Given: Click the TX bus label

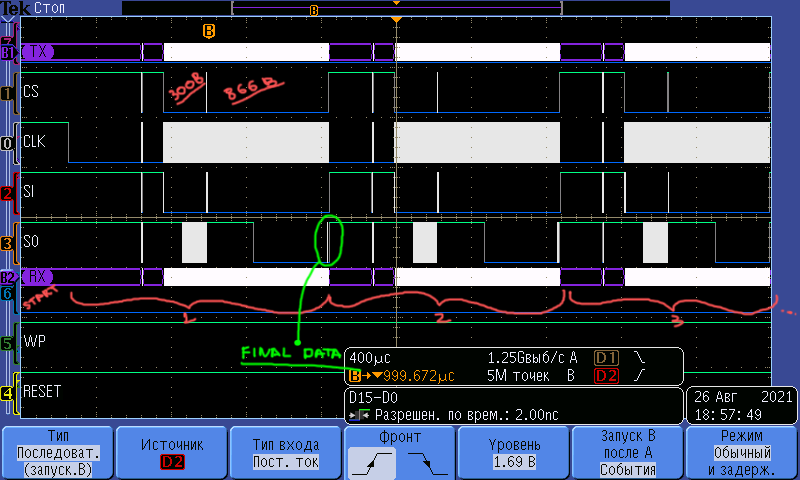Looking at the screenshot, I should [x=38, y=52].
